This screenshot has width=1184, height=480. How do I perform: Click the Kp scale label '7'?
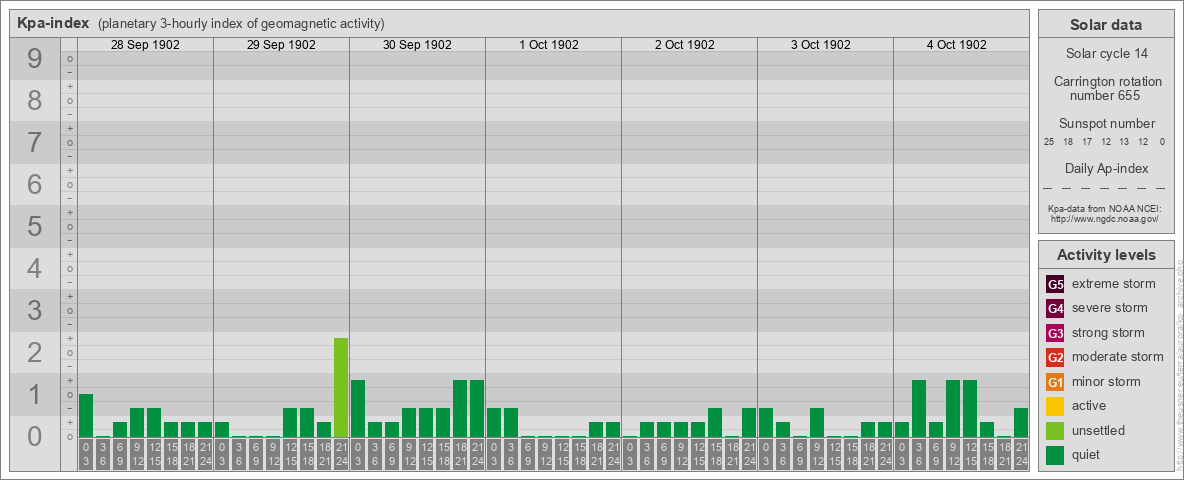click(35, 142)
